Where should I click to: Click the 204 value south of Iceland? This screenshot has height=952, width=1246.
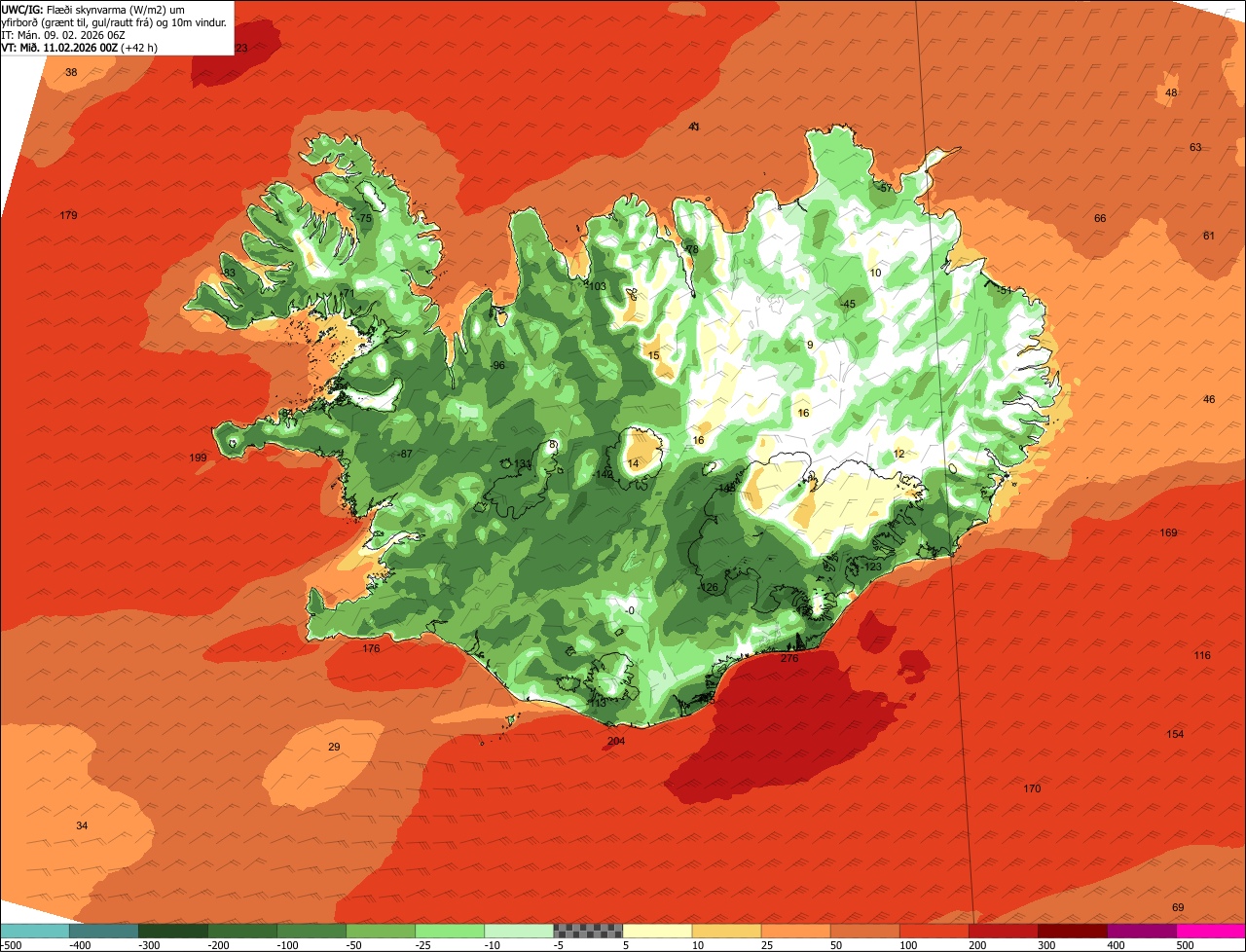(616, 742)
